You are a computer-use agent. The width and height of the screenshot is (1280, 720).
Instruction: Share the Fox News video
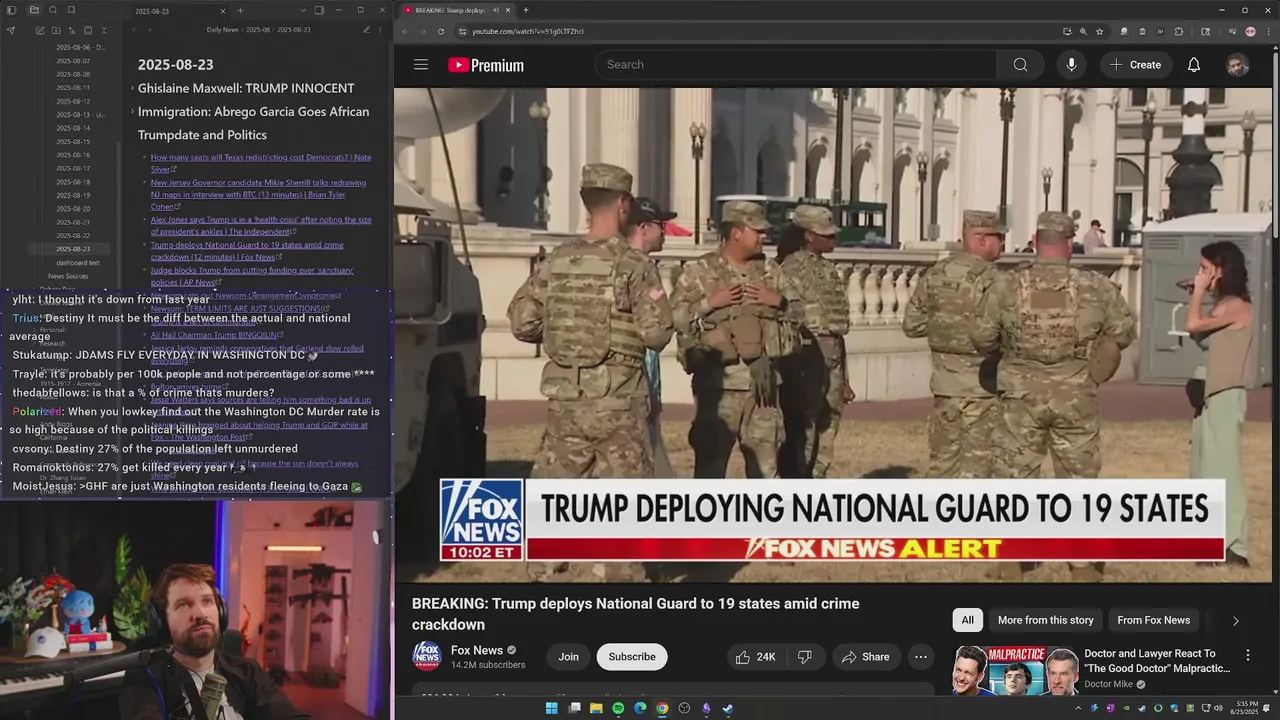865,657
